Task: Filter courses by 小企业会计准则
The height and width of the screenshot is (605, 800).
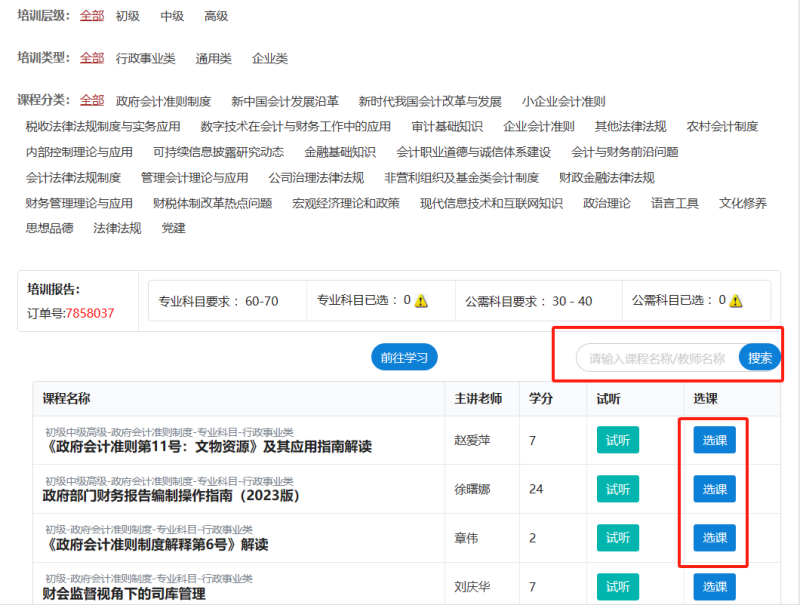Action: click(x=563, y=101)
